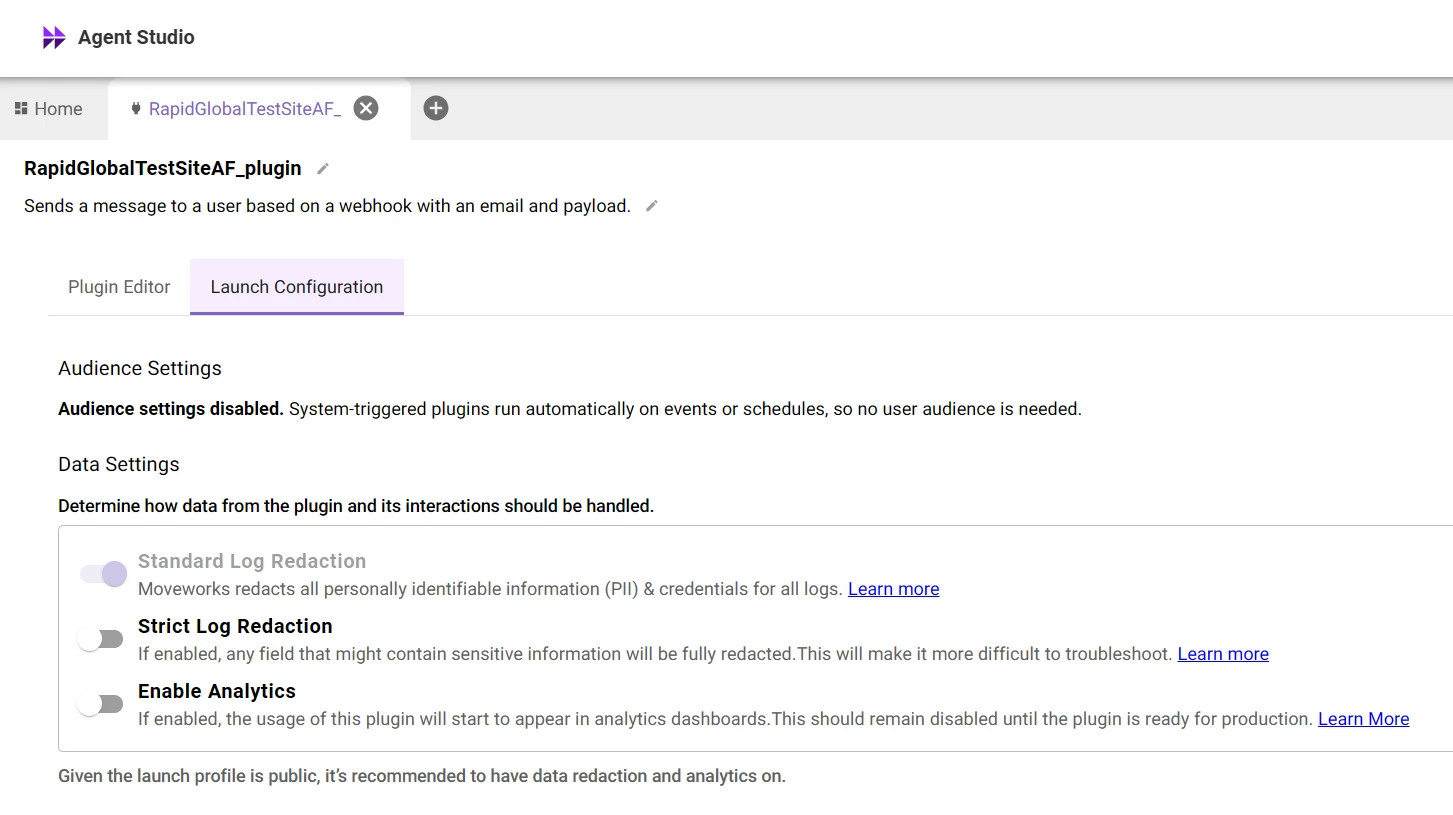
Task: Click the Audience Settings heading
Action: [140, 368]
